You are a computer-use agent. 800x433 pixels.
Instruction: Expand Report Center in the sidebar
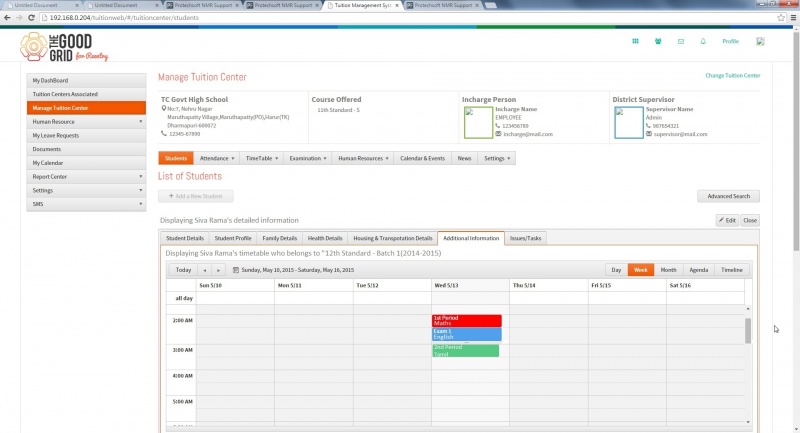(86, 176)
